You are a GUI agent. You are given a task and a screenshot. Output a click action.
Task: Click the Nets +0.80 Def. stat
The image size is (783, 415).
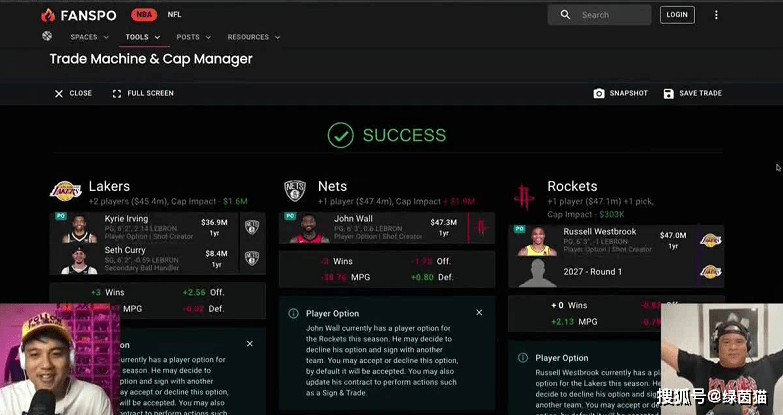click(x=432, y=277)
